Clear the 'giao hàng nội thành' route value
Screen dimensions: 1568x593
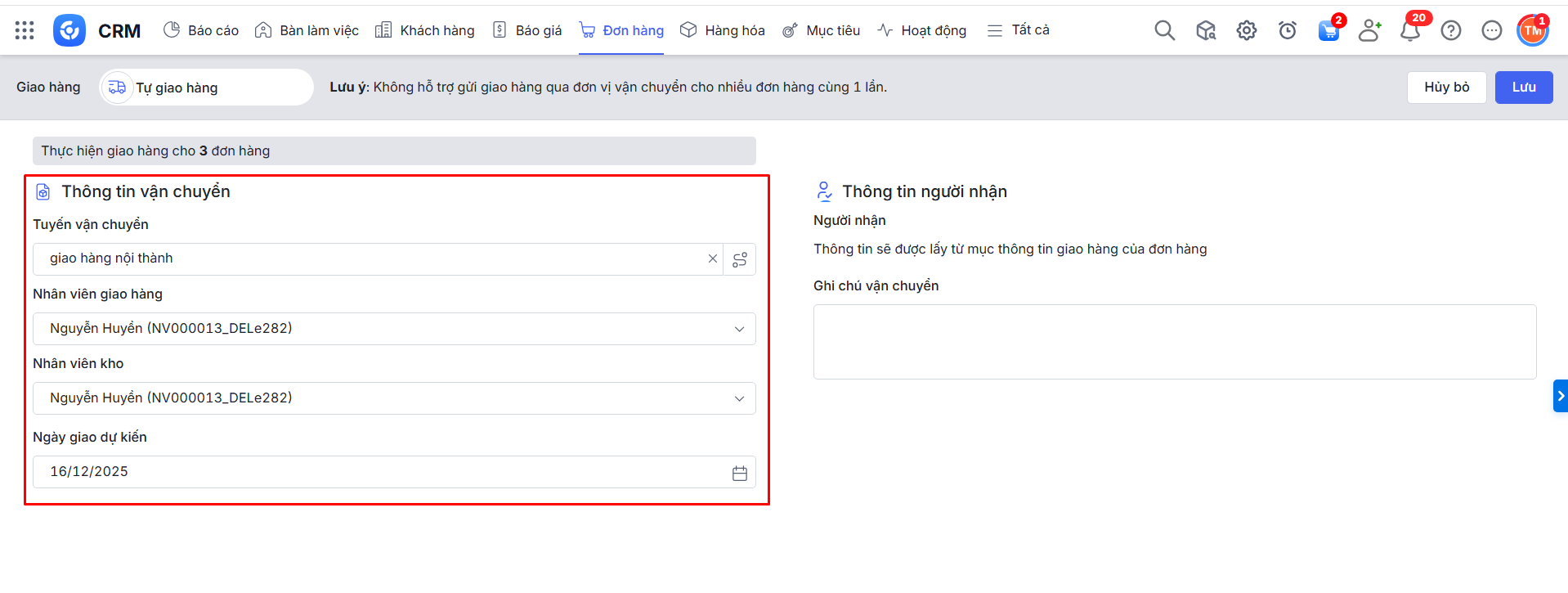coord(713,258)
